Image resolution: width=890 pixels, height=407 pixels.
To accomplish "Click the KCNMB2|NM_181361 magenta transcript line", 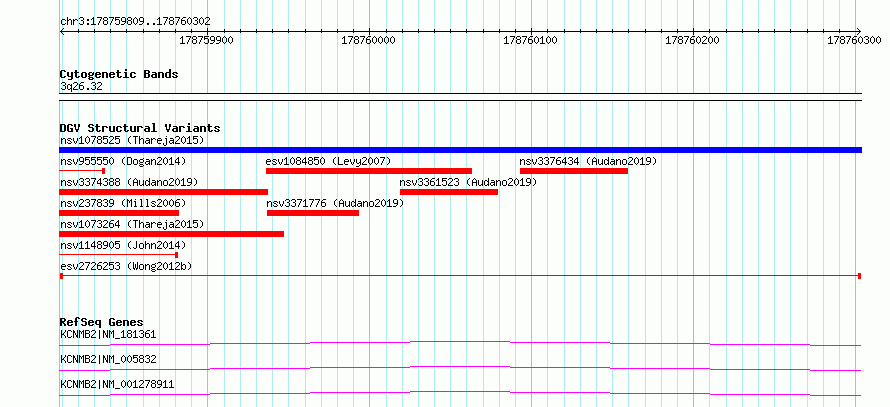I will [460, 343].
